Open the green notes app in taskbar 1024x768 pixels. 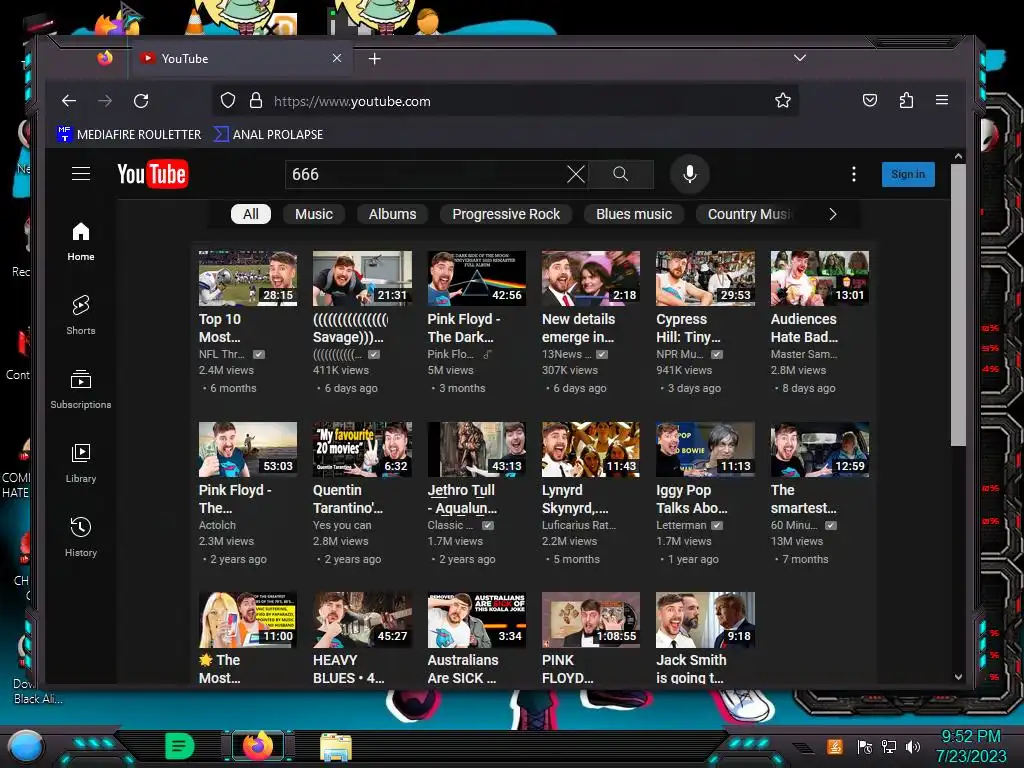(180, 746)
